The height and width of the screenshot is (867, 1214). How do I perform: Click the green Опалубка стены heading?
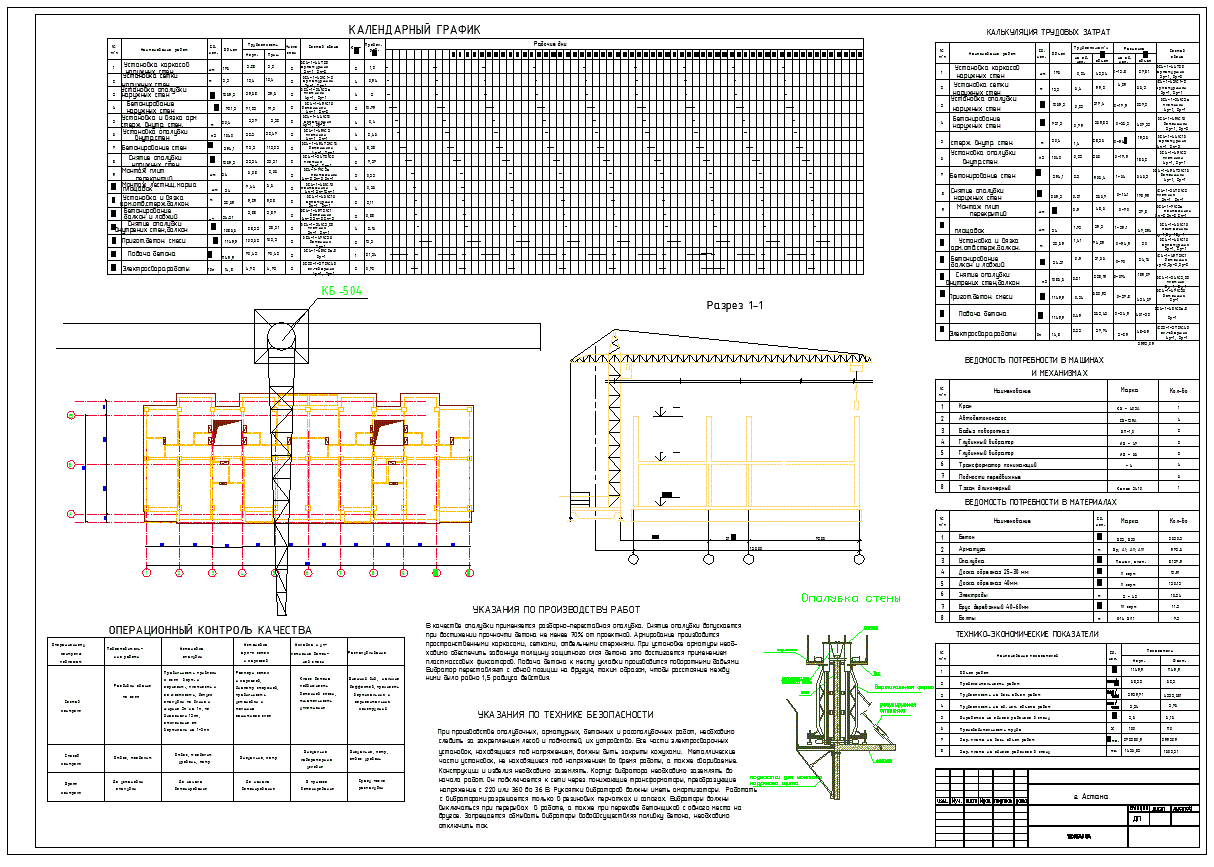coord(852,598)
